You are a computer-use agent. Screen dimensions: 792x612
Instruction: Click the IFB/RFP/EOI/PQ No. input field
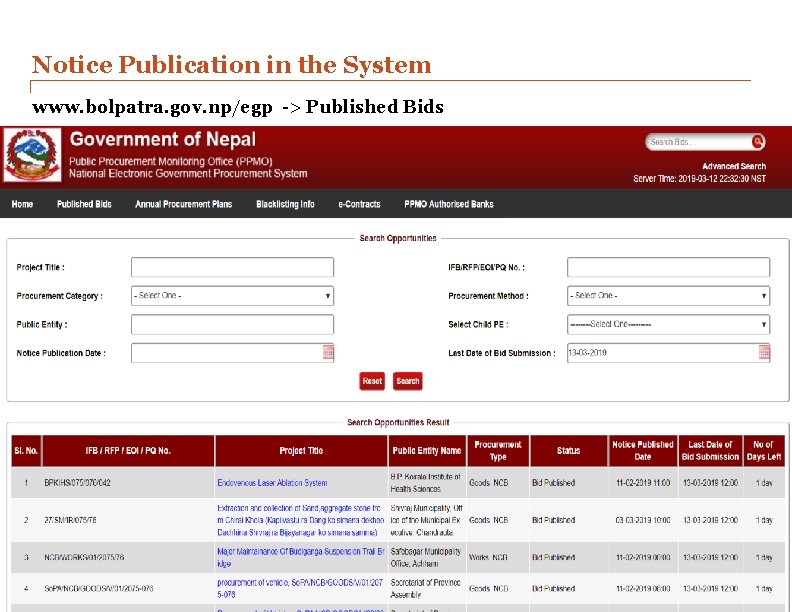(x=668, y=267)
